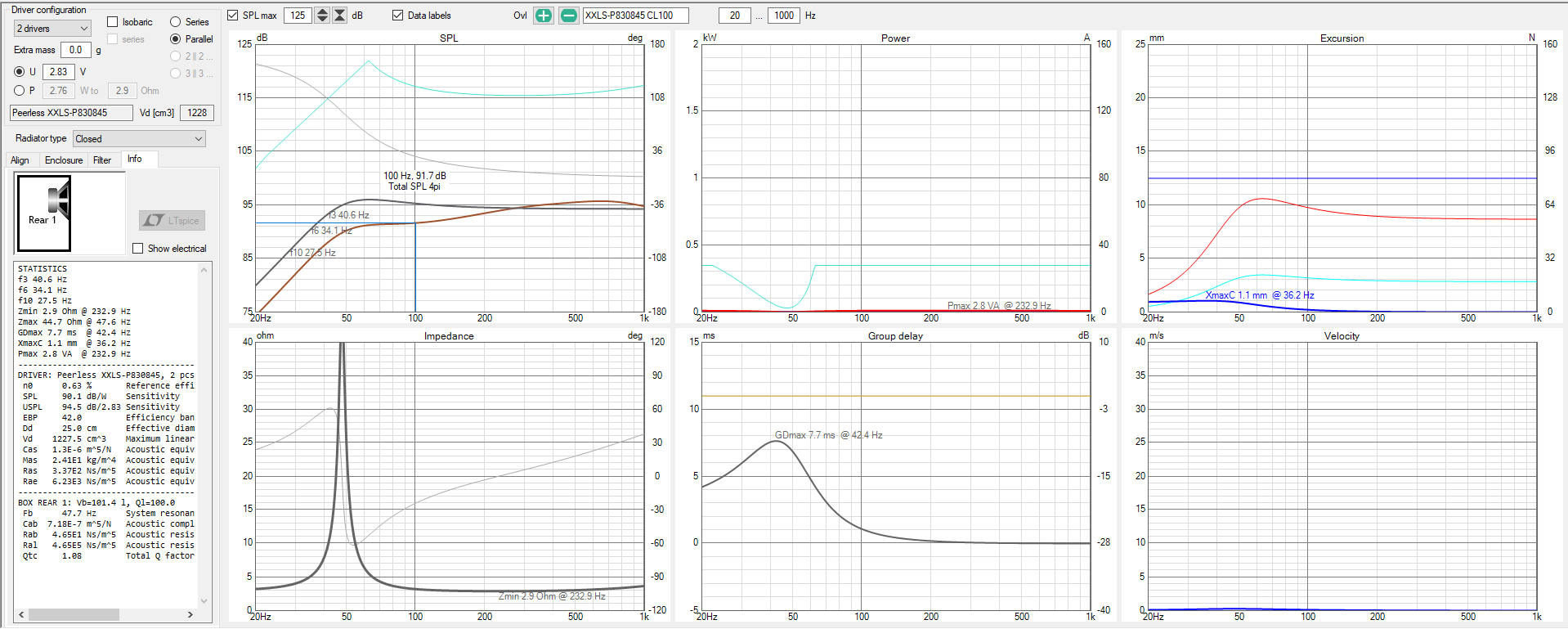Click the Rear 1 enclosure diagram thumbnail
Viewport: 1568px width, 629px height.
(44, 213)
